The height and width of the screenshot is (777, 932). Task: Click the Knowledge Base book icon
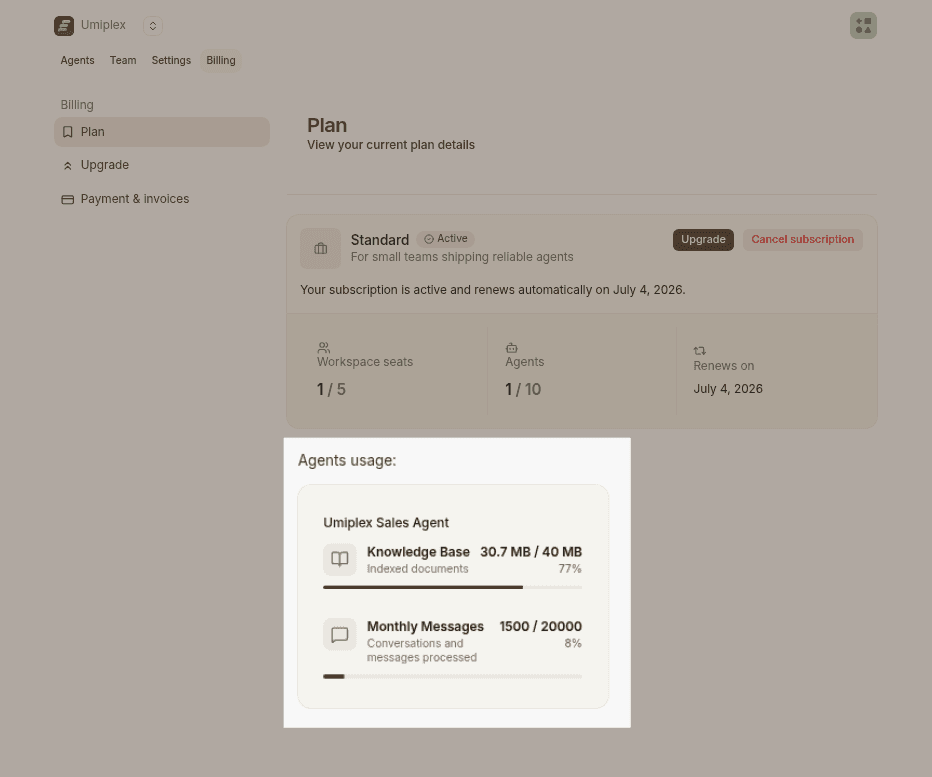coord(339,559)
